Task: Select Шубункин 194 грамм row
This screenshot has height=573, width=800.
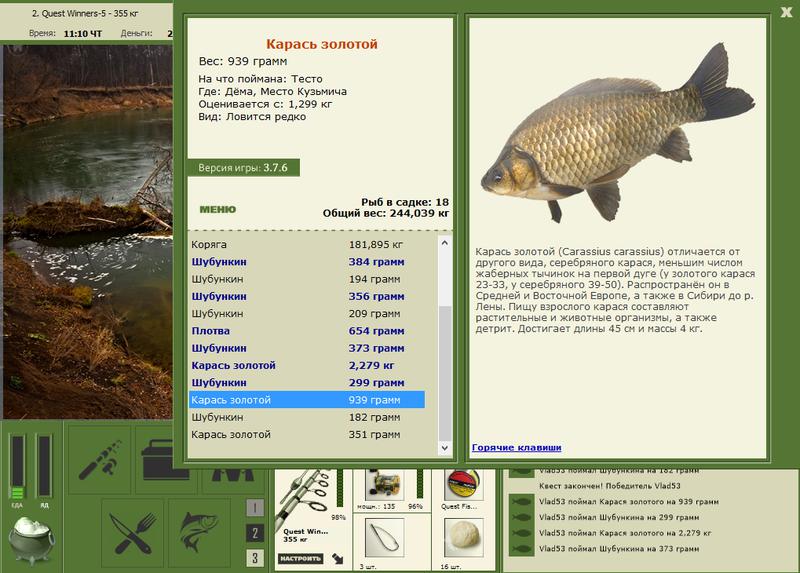Action: pos(307,279)
